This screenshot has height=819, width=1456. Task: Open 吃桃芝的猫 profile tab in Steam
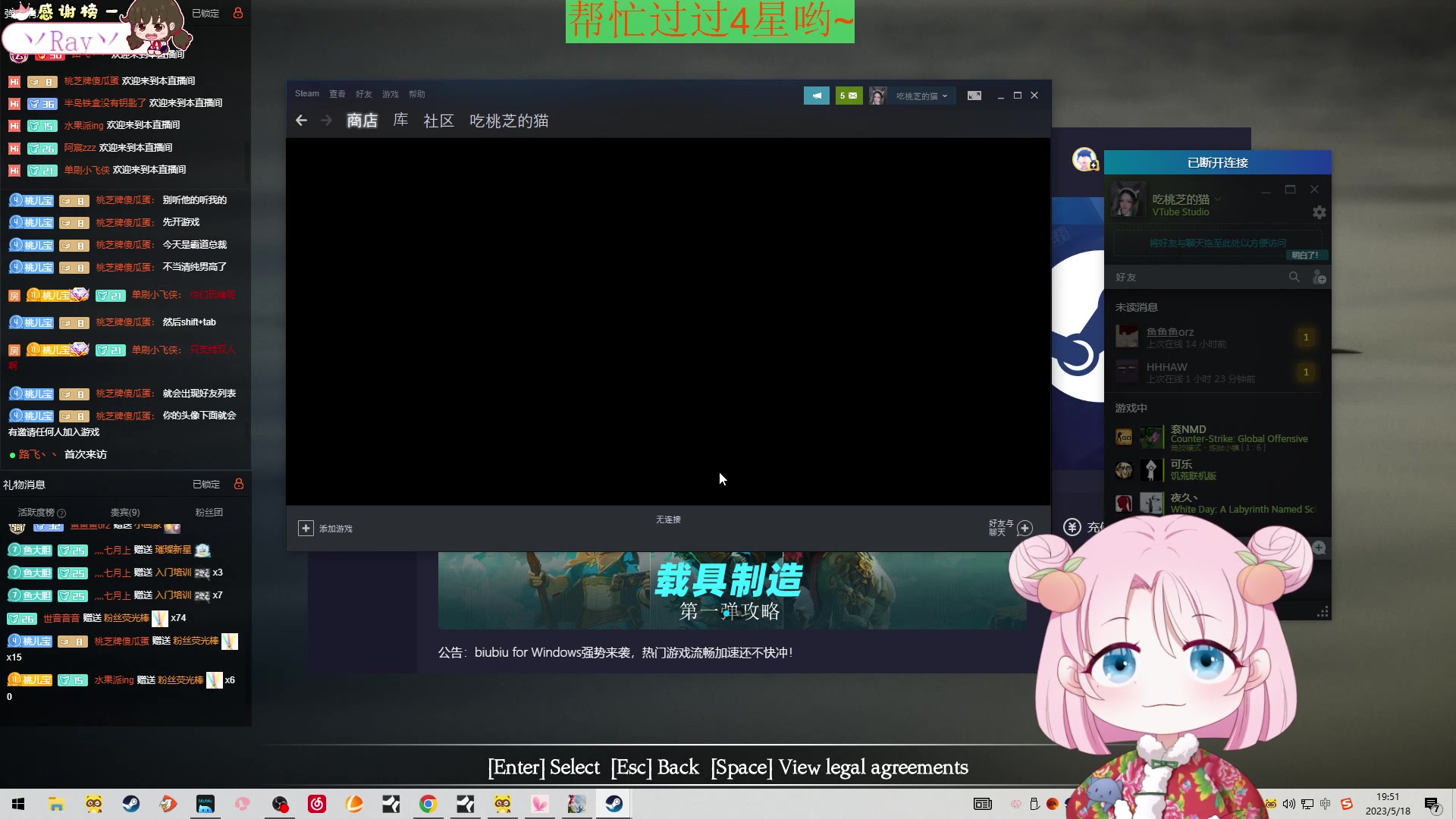509,121
